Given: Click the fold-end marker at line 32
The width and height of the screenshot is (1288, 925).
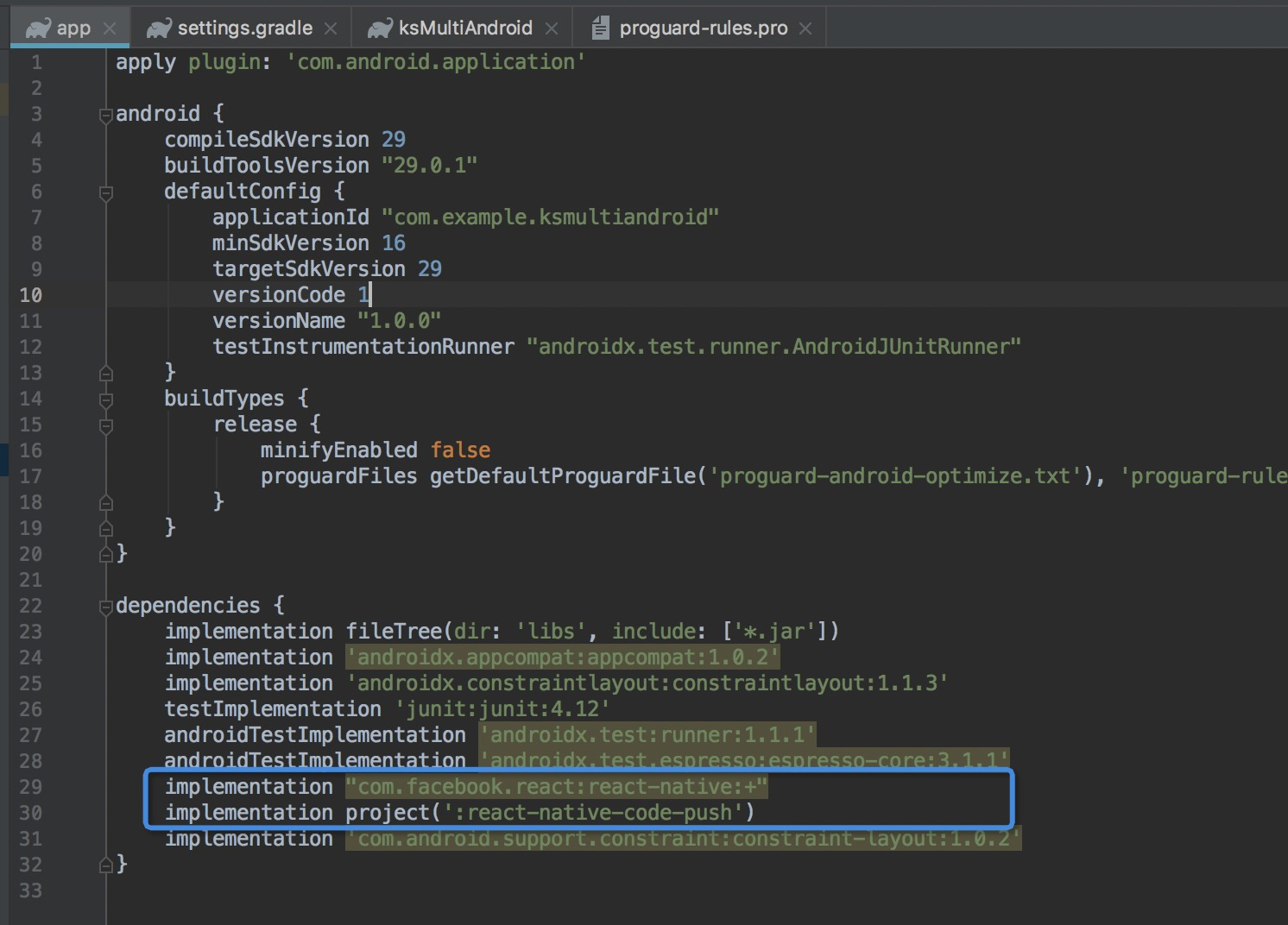Looking at the screenshot, I should [104, 864].
